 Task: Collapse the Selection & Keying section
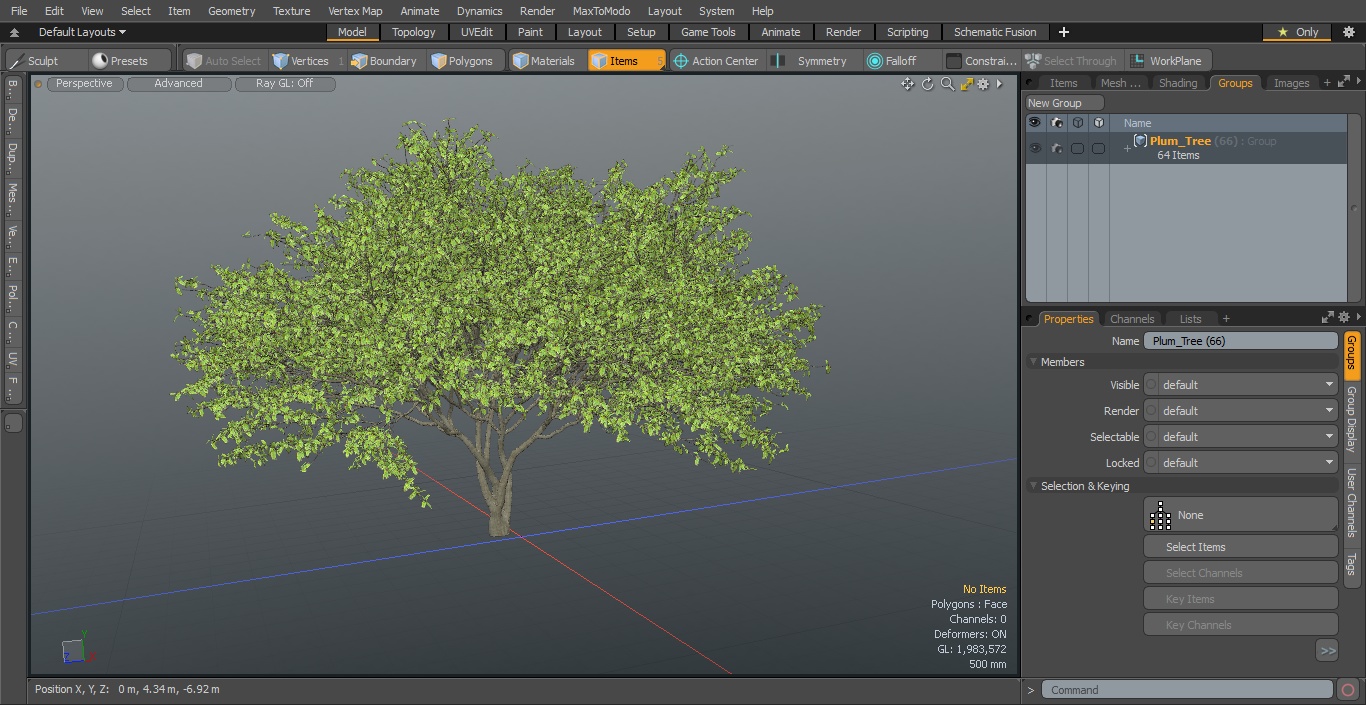click(x=1033, y=486)
